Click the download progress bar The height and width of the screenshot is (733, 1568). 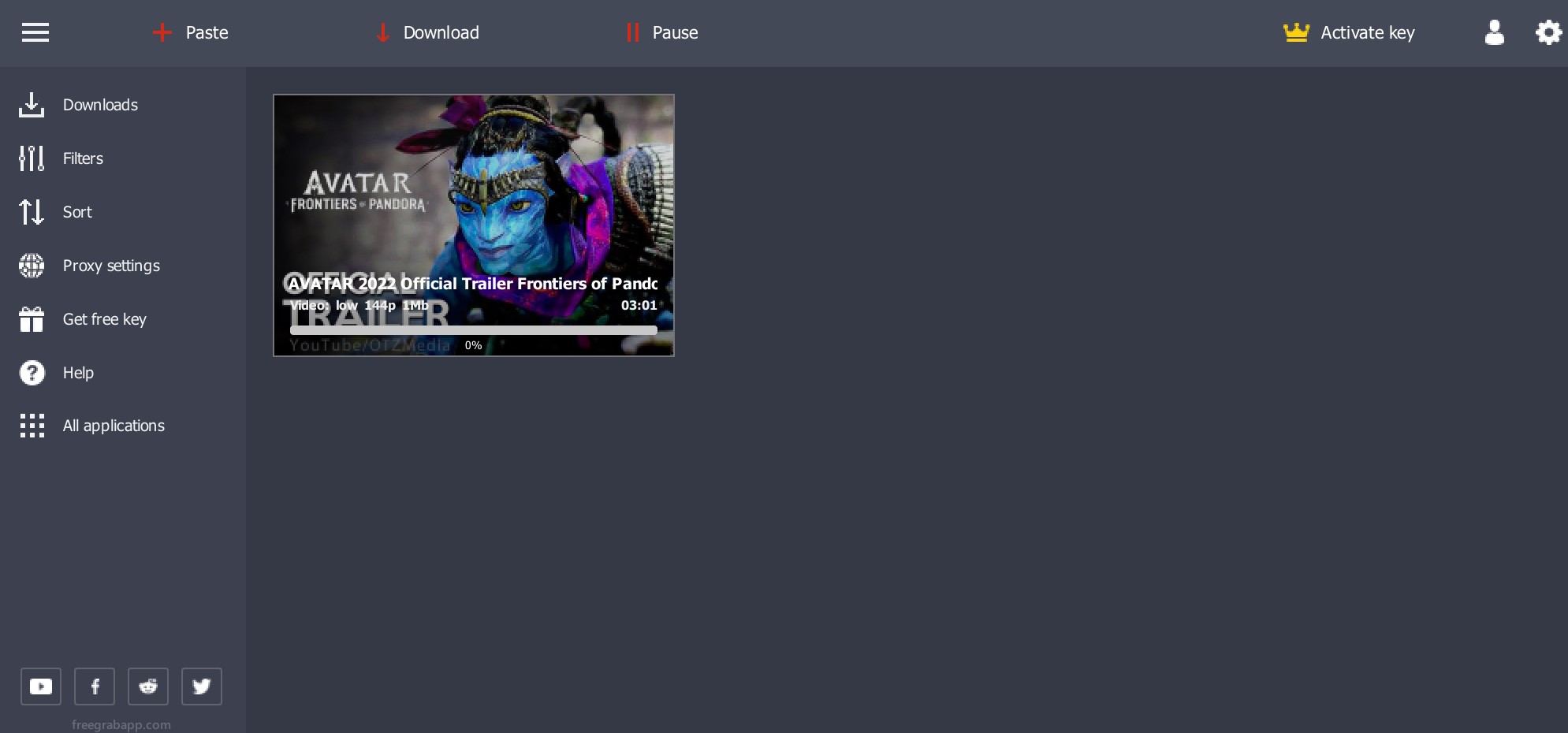(x=474, y=330)
